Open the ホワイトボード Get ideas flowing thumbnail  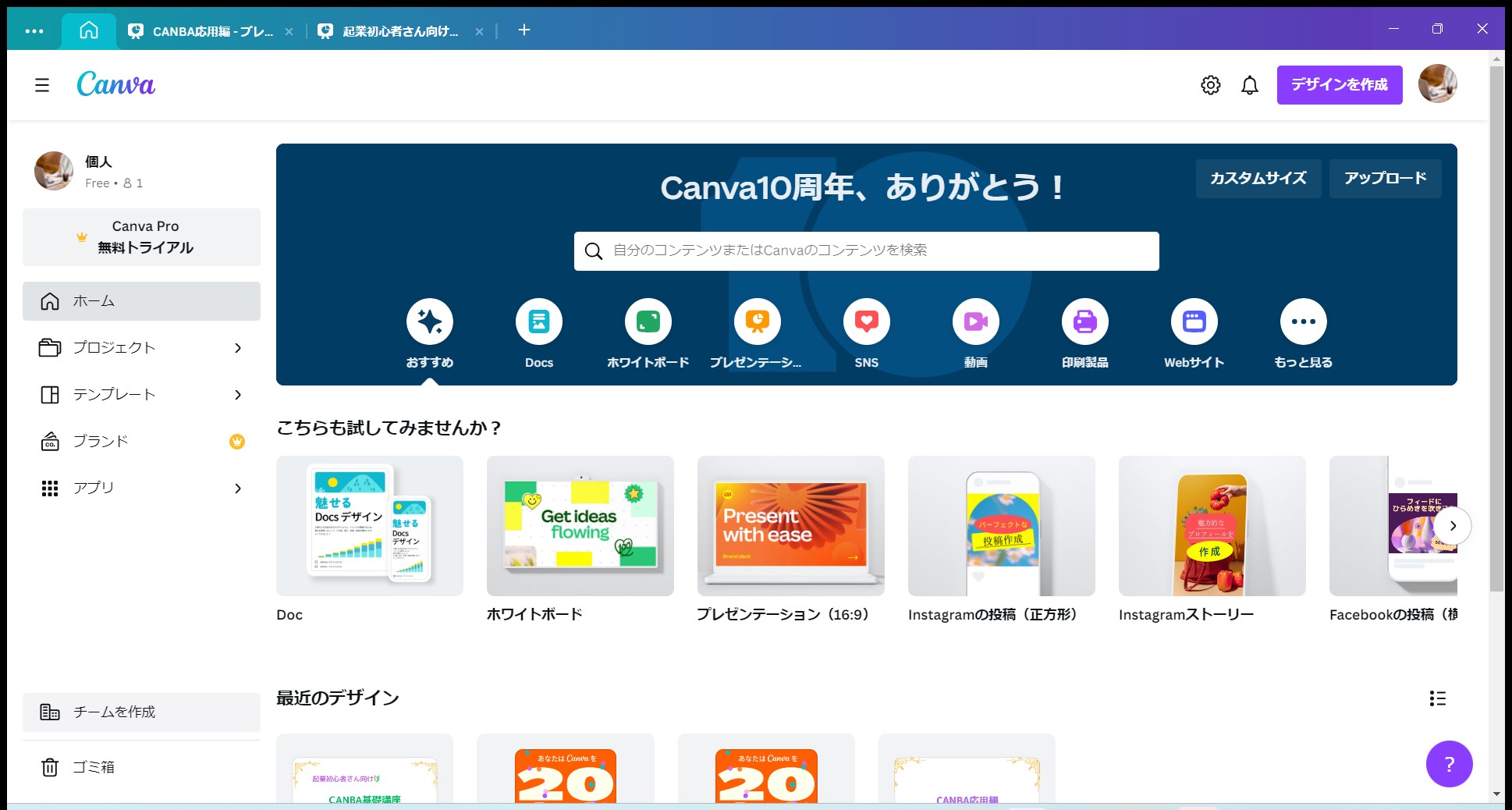(x=580, y=526)
